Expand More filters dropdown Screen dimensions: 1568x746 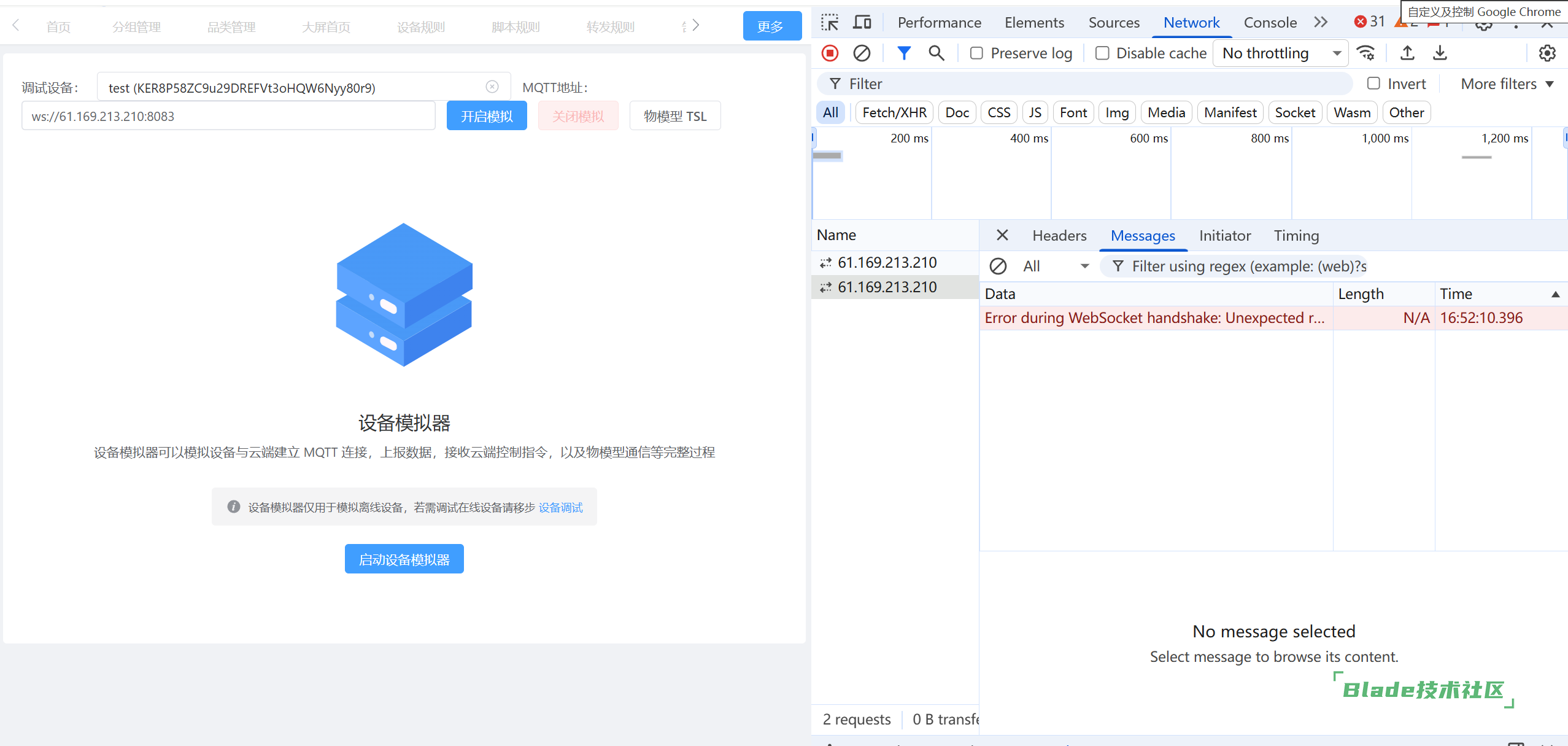(x=1507, y=84)
